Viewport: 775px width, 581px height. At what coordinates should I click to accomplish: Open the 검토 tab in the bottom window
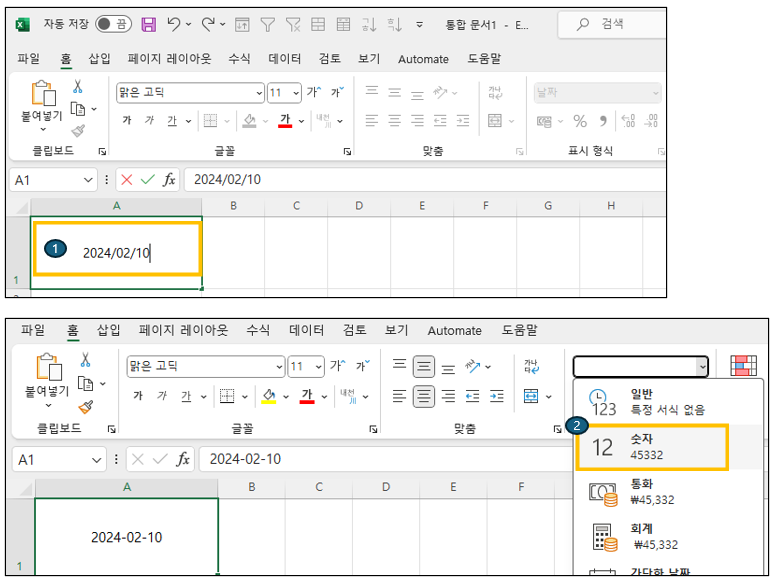click(x=354, y=330)
